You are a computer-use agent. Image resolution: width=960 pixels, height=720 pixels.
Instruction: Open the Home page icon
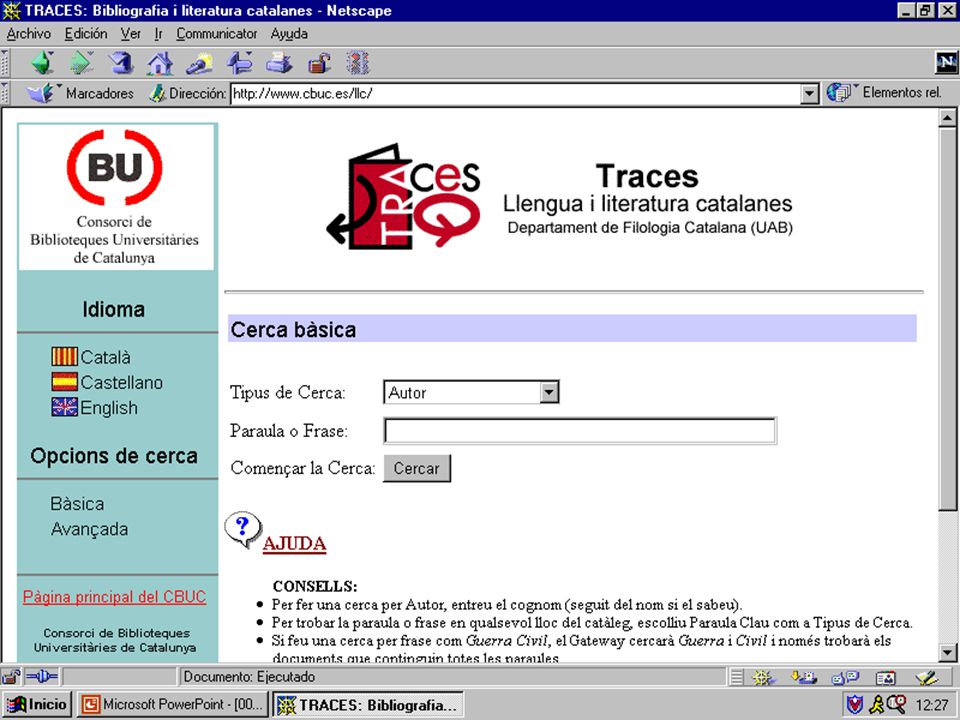coord(160,63)
